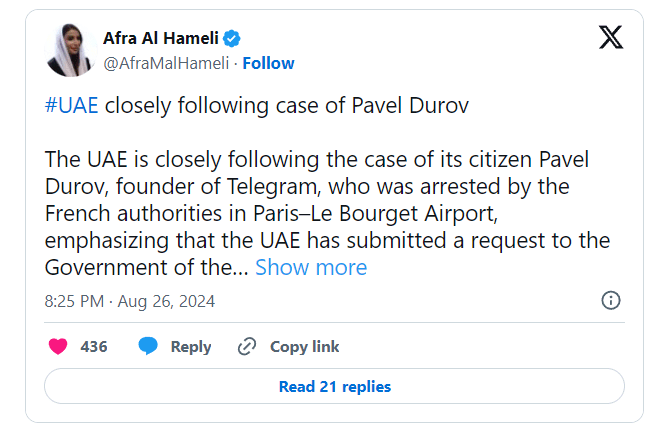Expand the tweet with Show more

311,267
